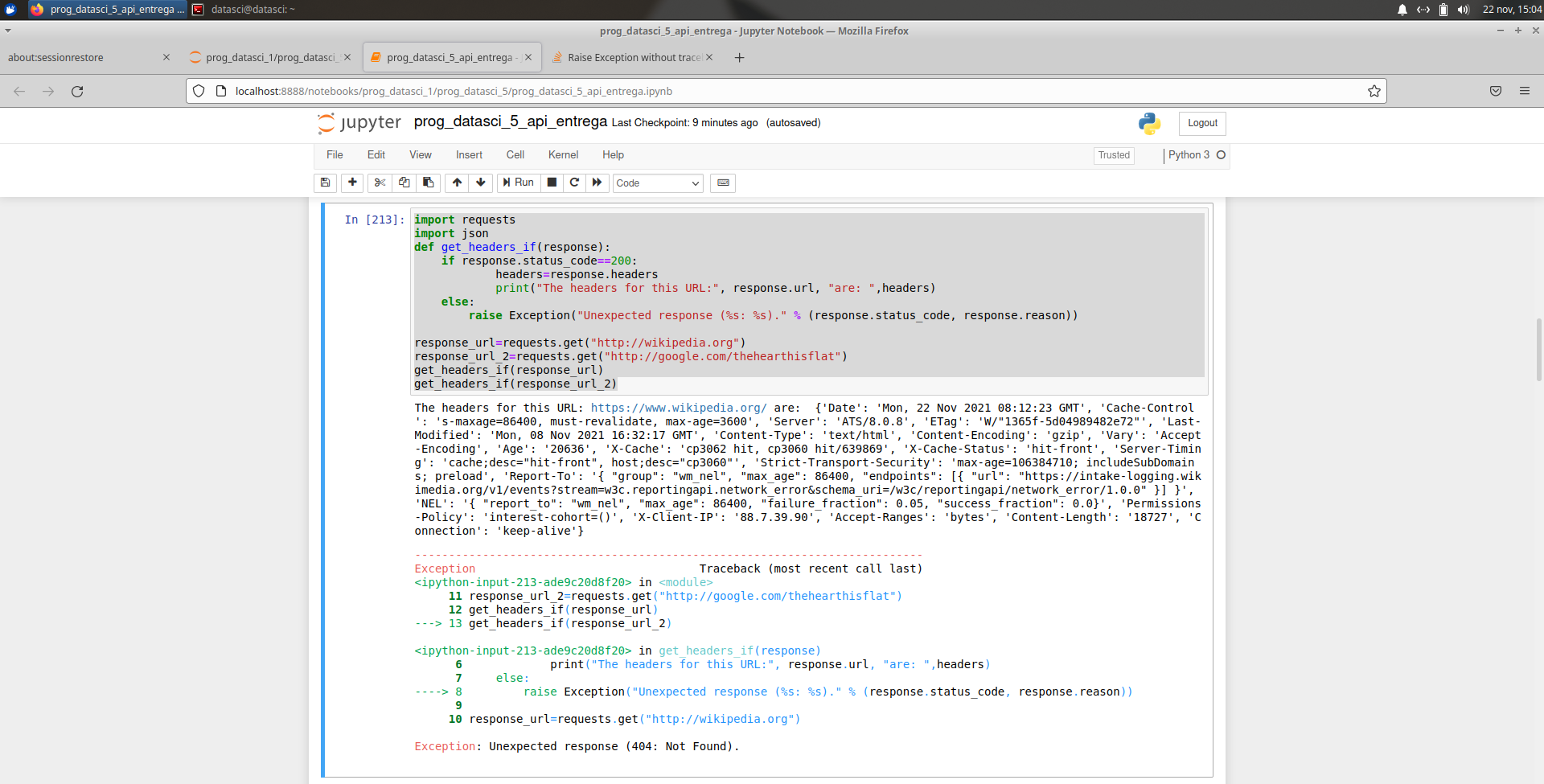Open the View menu

coord(421,155)
